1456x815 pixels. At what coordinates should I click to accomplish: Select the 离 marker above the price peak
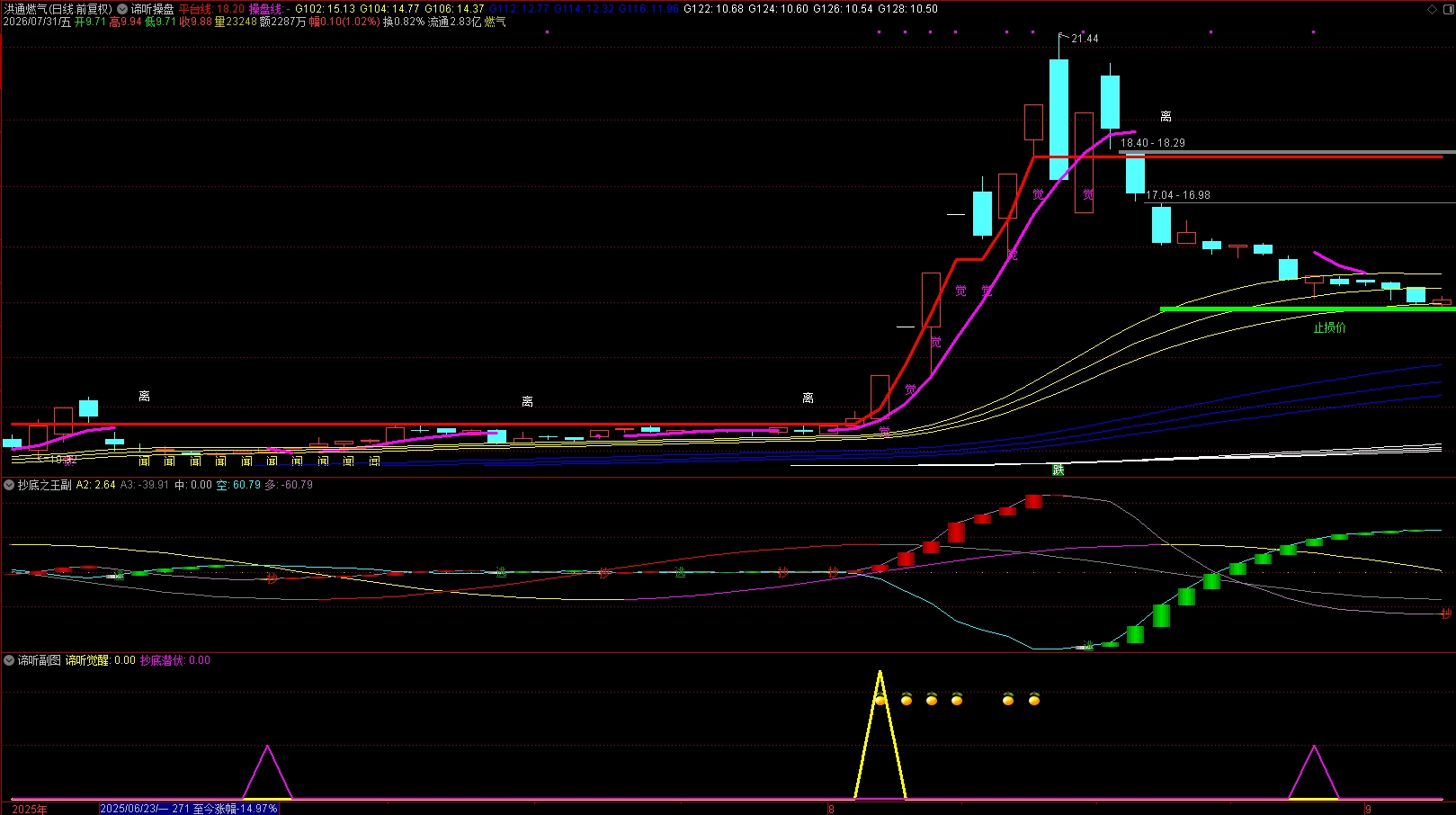[1166, 117]
